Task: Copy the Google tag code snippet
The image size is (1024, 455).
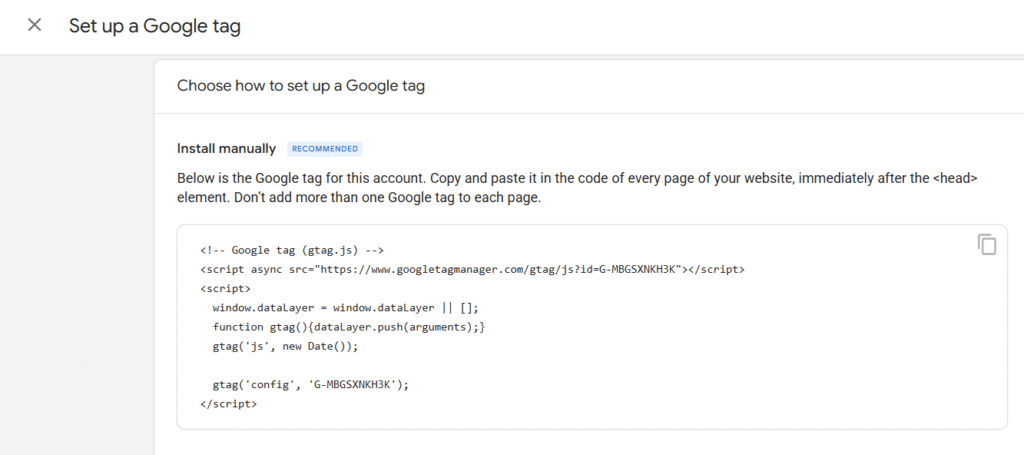Action: click(x=987, y=244)
